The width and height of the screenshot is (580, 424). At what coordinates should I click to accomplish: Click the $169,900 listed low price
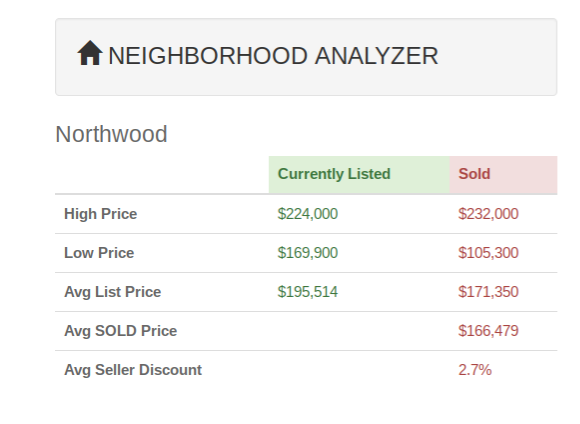pyautogui.click(x=308, y=253)
